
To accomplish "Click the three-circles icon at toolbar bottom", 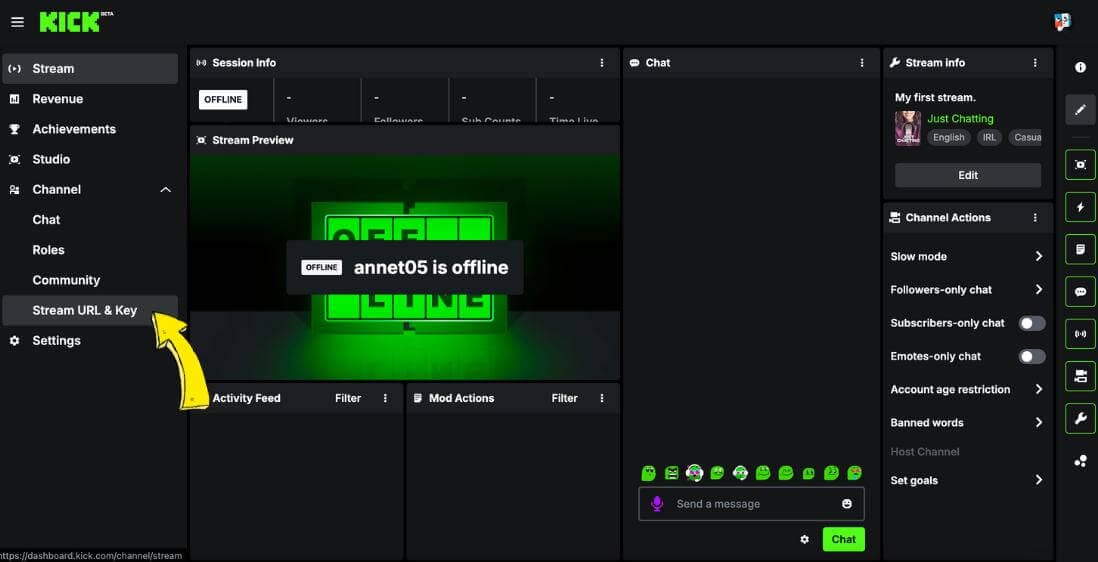I will tap(1080, 461).
